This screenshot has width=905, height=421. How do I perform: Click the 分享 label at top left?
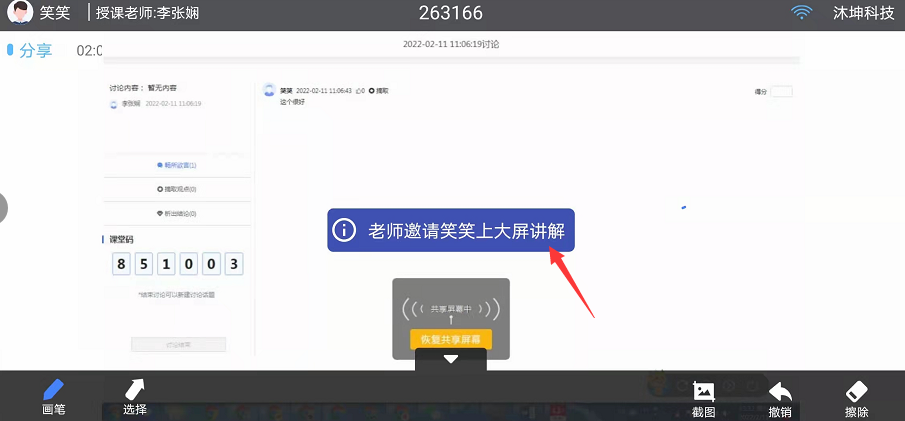pyautogui.click(x=35, y=50)
